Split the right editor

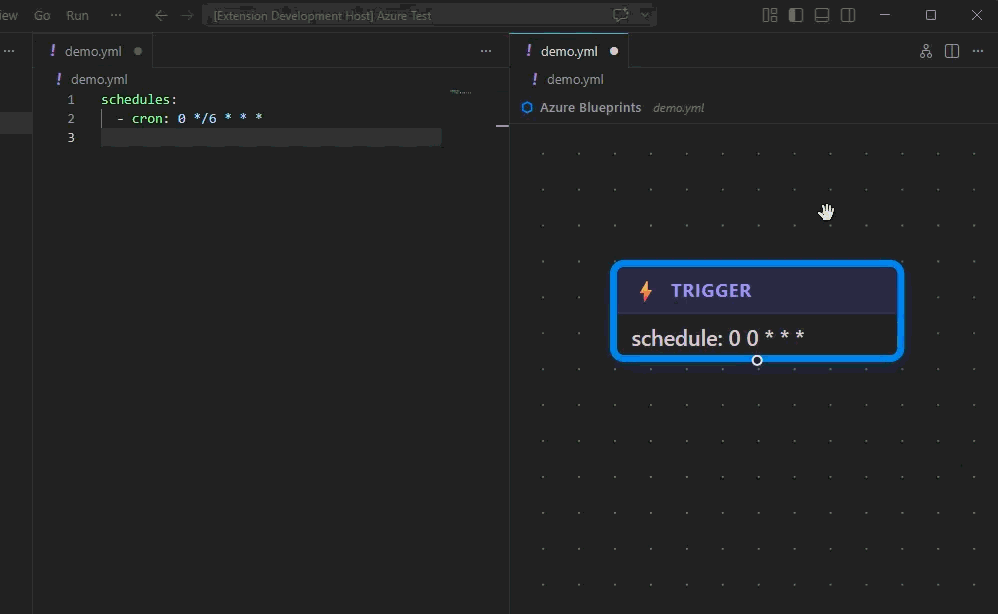952,52
